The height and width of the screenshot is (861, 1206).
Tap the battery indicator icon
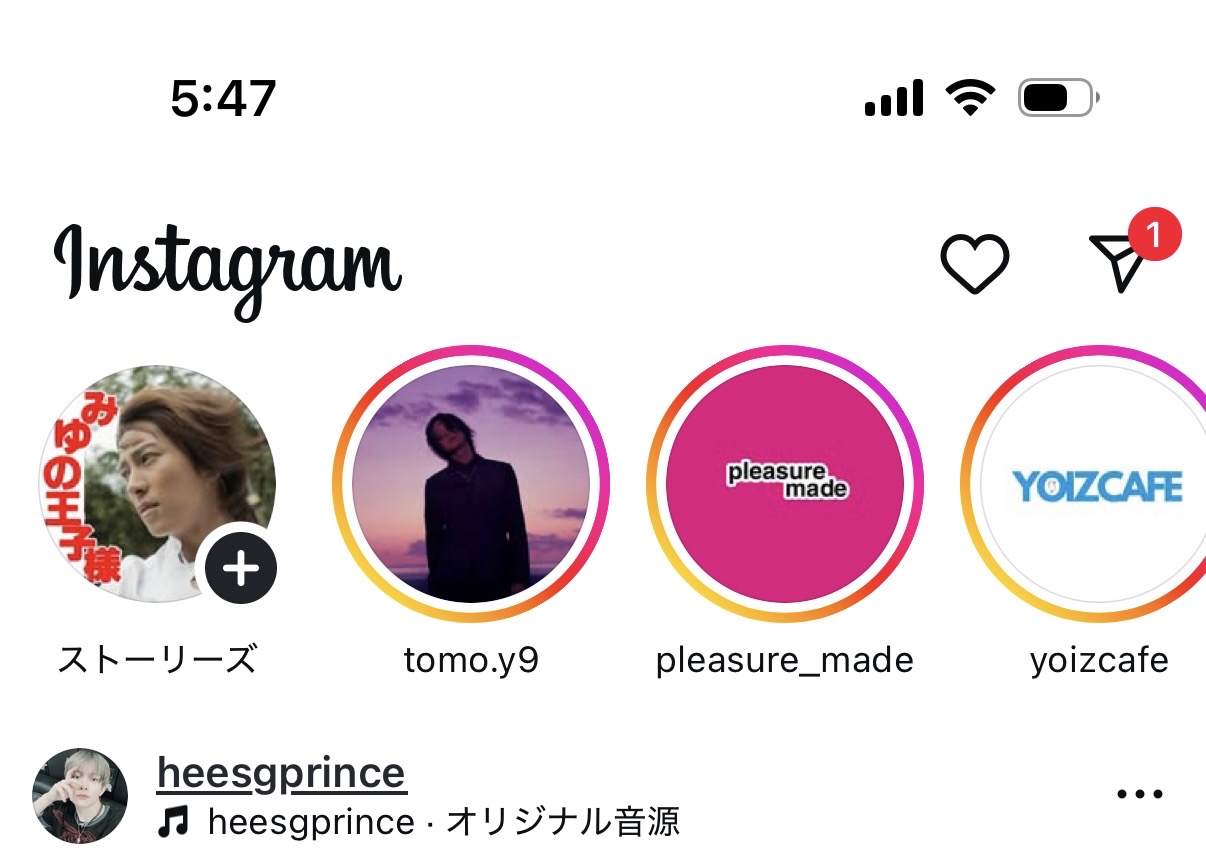1058,98
